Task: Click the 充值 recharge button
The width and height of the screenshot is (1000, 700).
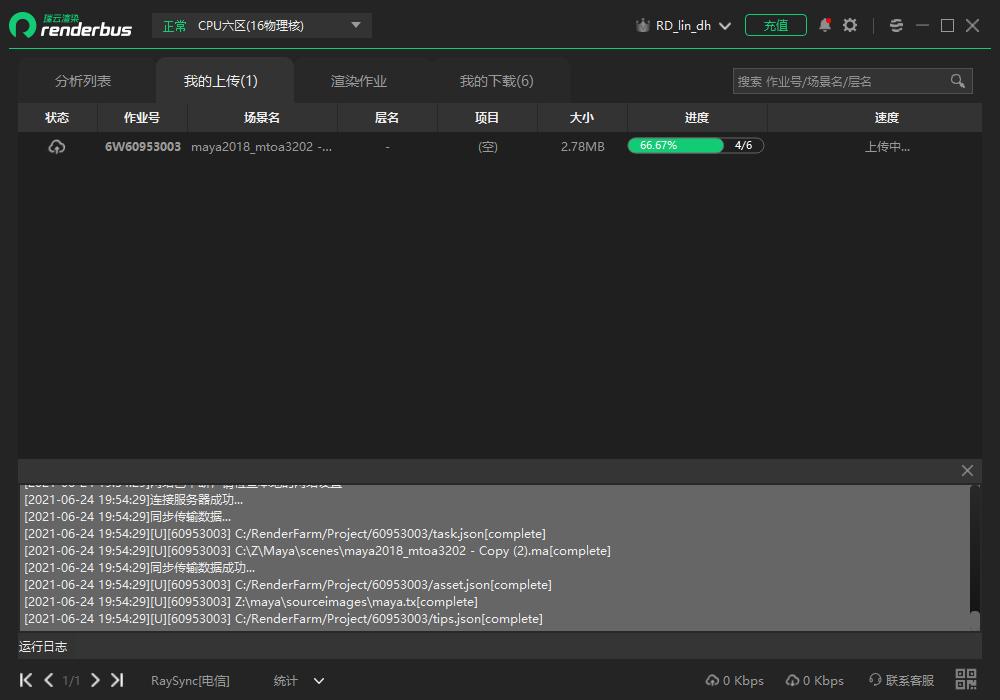Action: pyautogui.click(x=776, y=26)
